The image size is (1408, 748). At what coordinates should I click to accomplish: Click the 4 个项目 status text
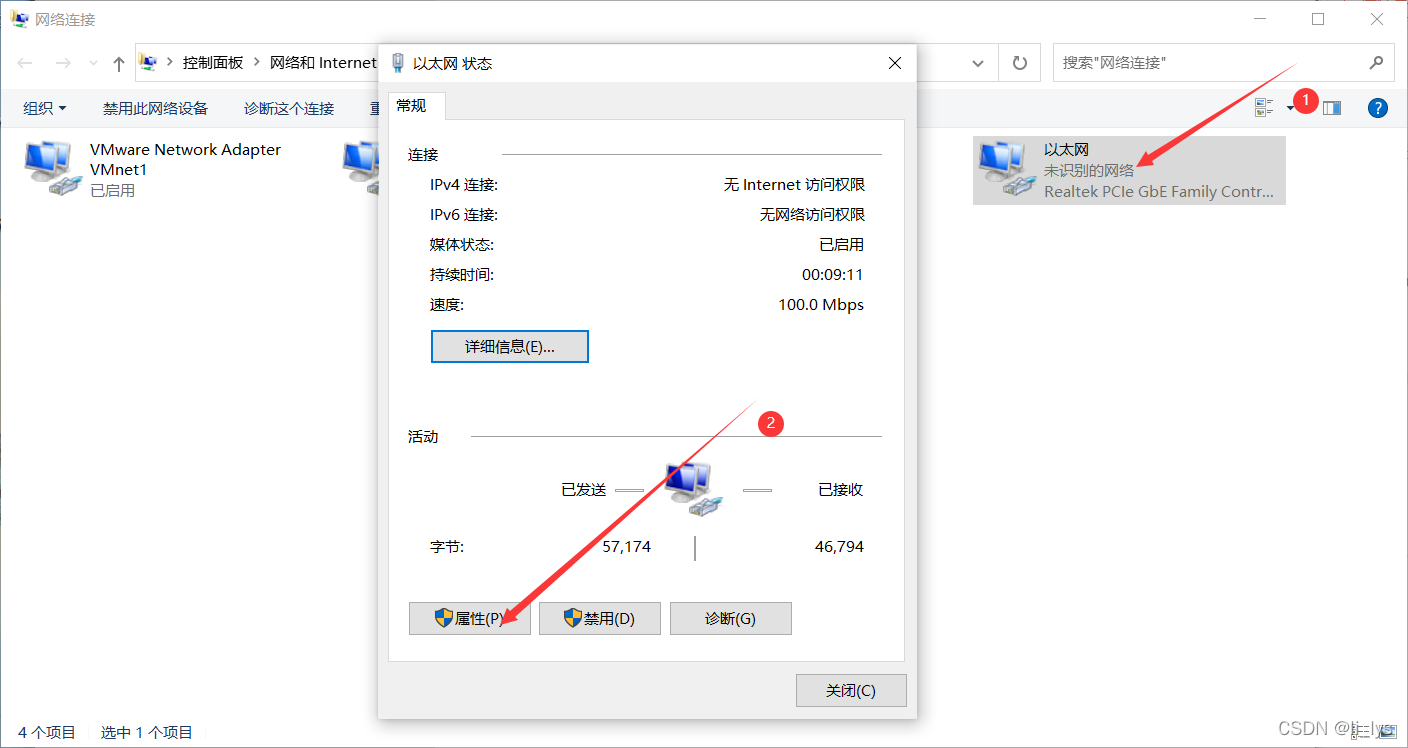[47, 732]
